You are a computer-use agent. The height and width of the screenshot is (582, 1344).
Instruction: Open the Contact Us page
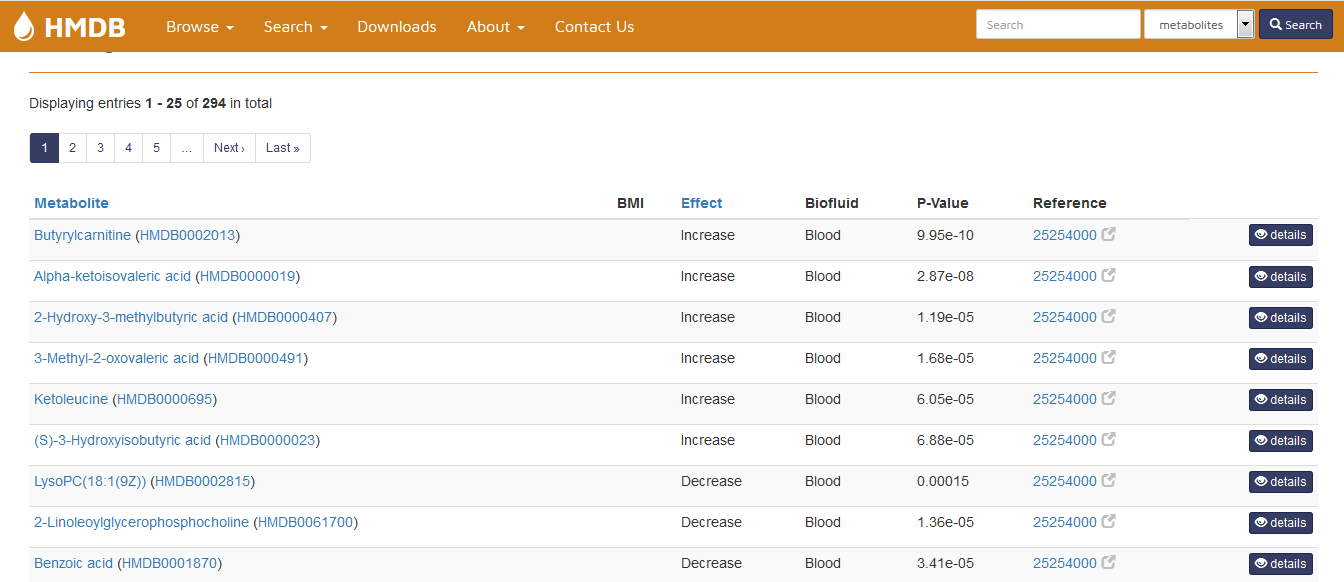[x=594, y=27]
